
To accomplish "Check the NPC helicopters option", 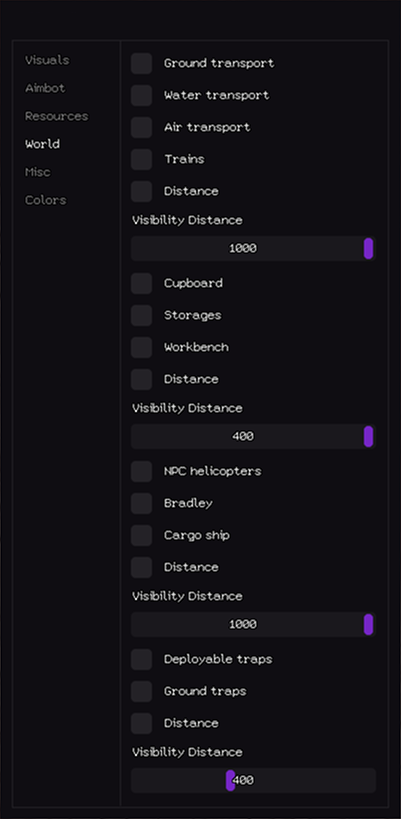I will coord(141,471).
